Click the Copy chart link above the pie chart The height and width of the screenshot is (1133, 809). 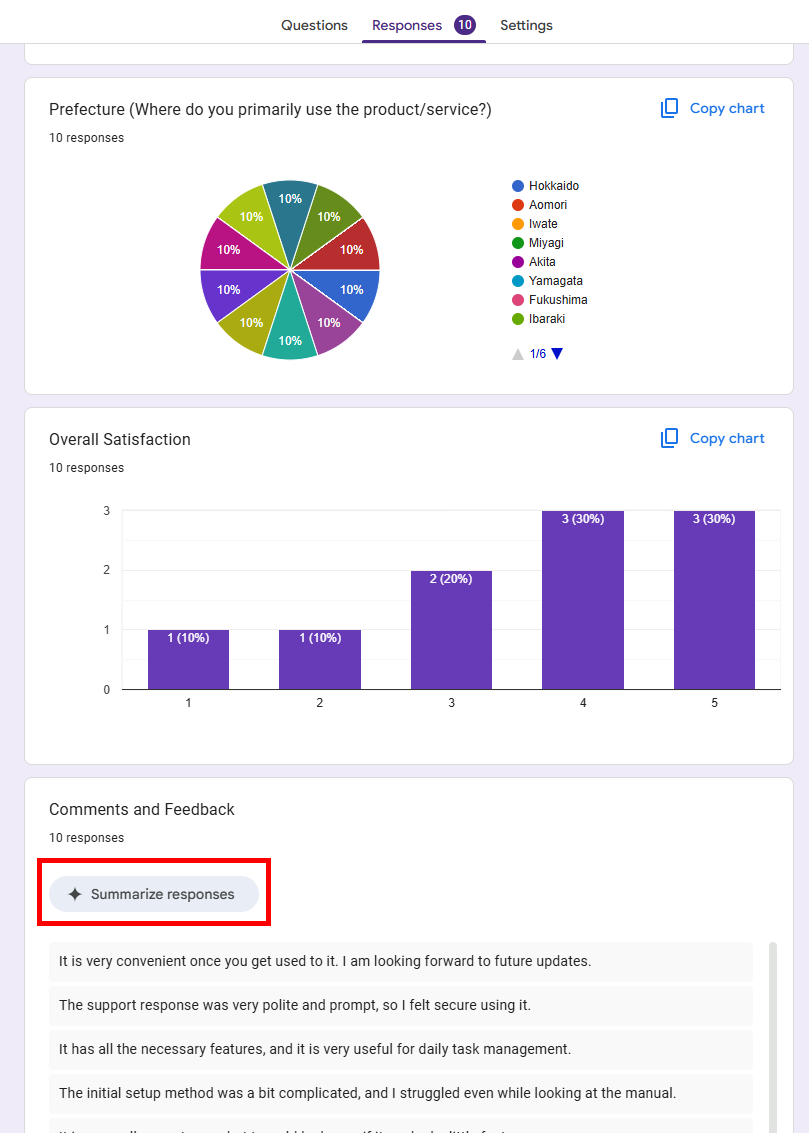point(727,108)
